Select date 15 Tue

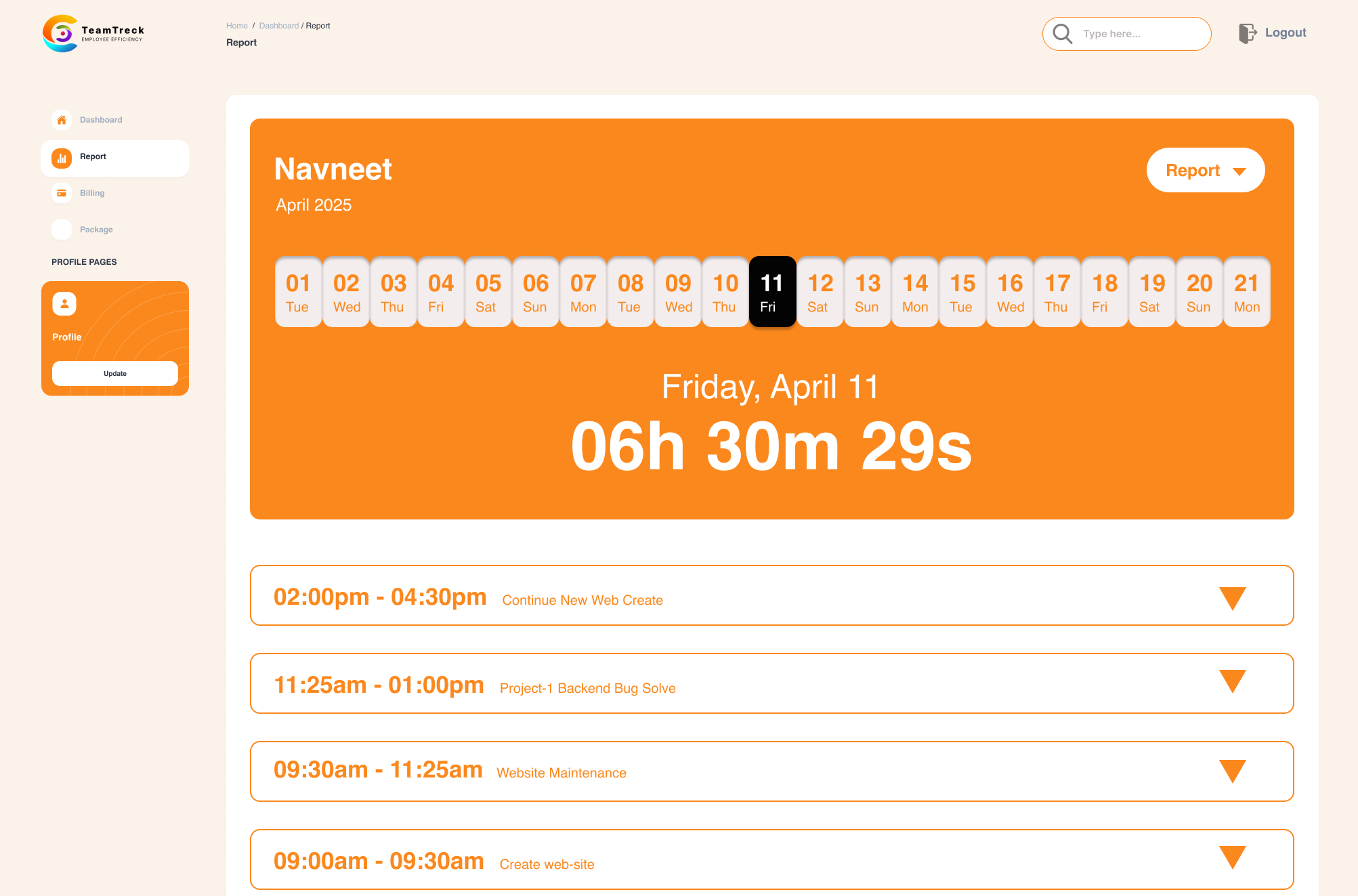point(962,292)
